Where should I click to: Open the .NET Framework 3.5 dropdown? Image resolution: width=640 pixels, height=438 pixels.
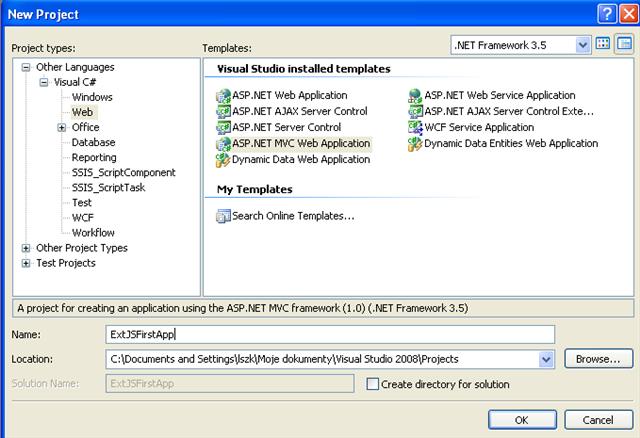pyautogui.click(x=583, y=45)
